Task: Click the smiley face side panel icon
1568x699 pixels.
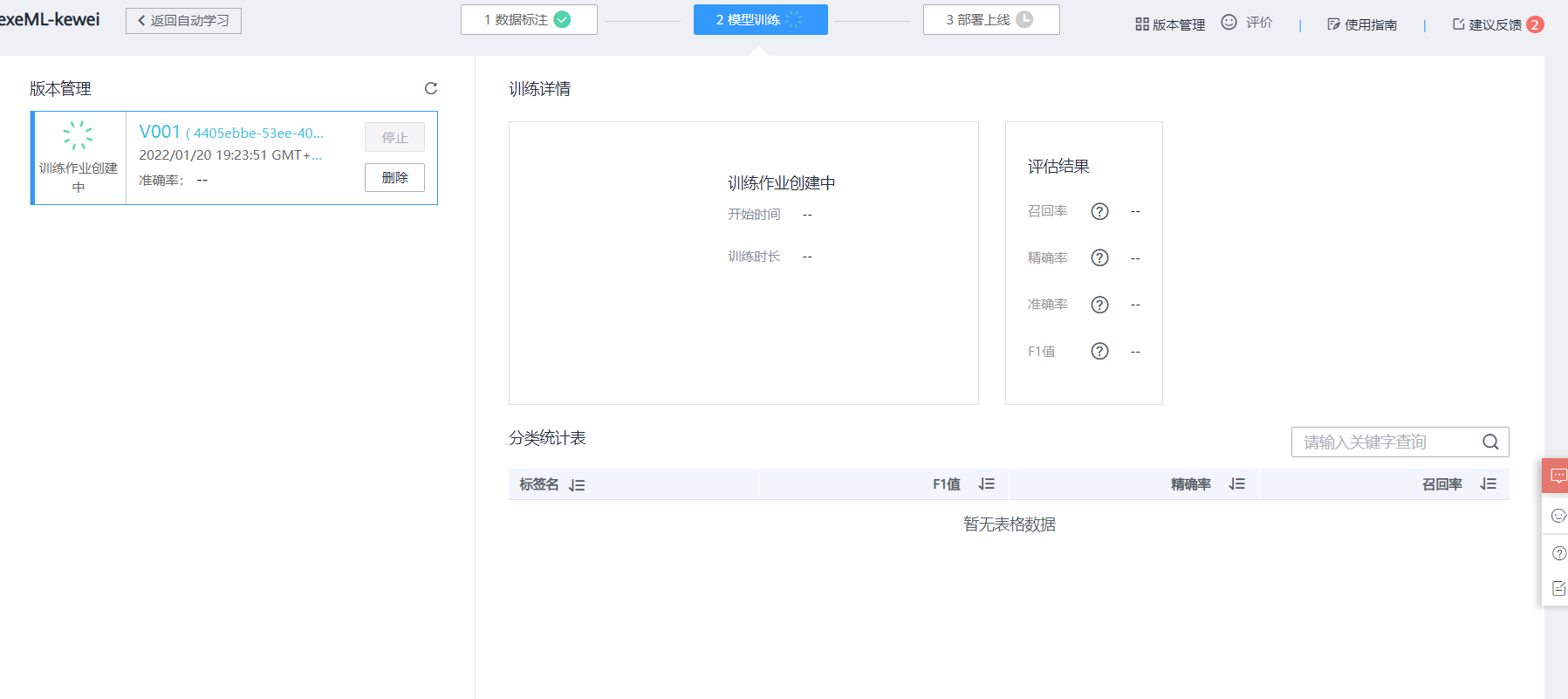Action: (1558, 516)
